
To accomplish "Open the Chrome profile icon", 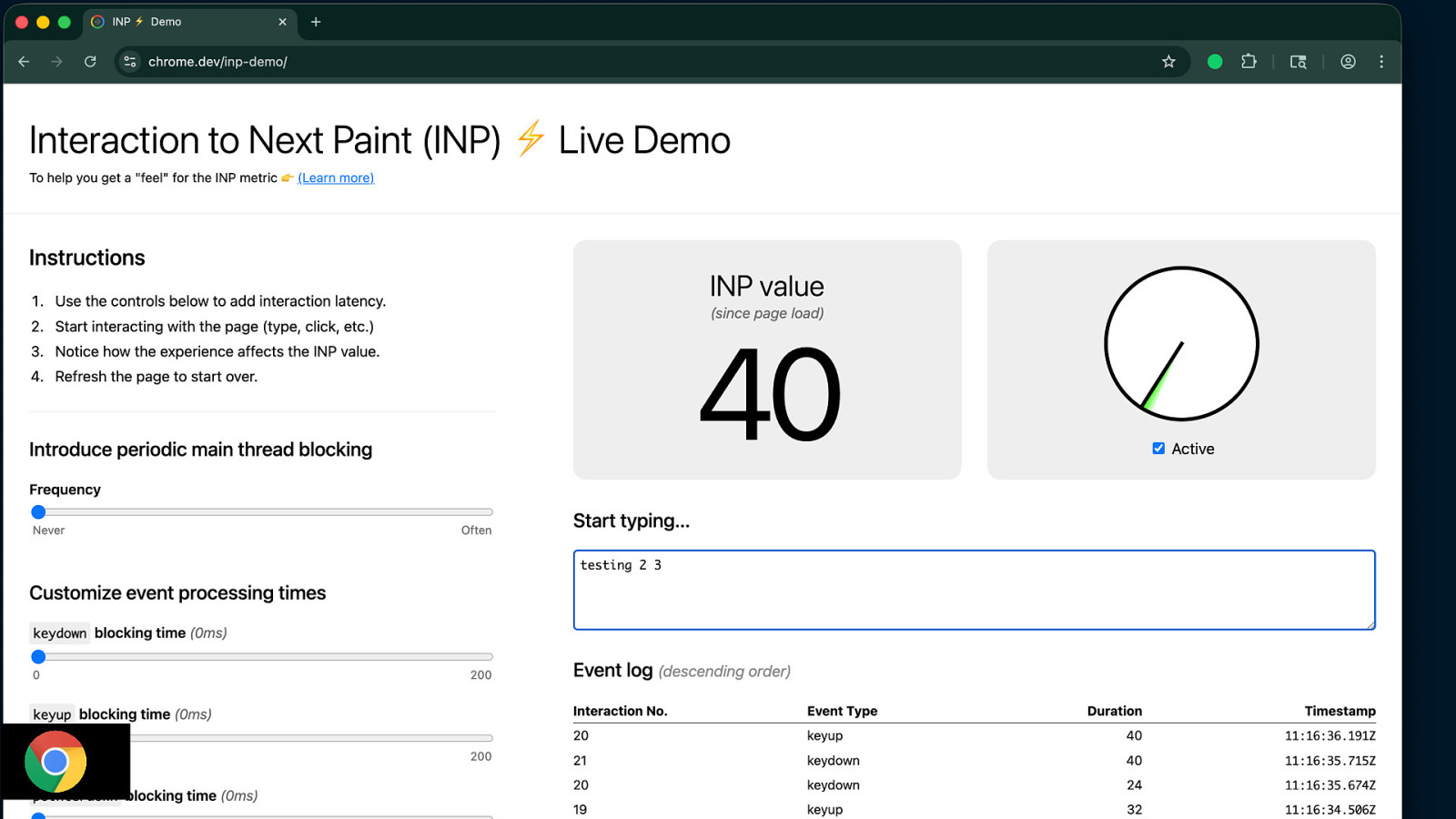I will coord(1348,62).
